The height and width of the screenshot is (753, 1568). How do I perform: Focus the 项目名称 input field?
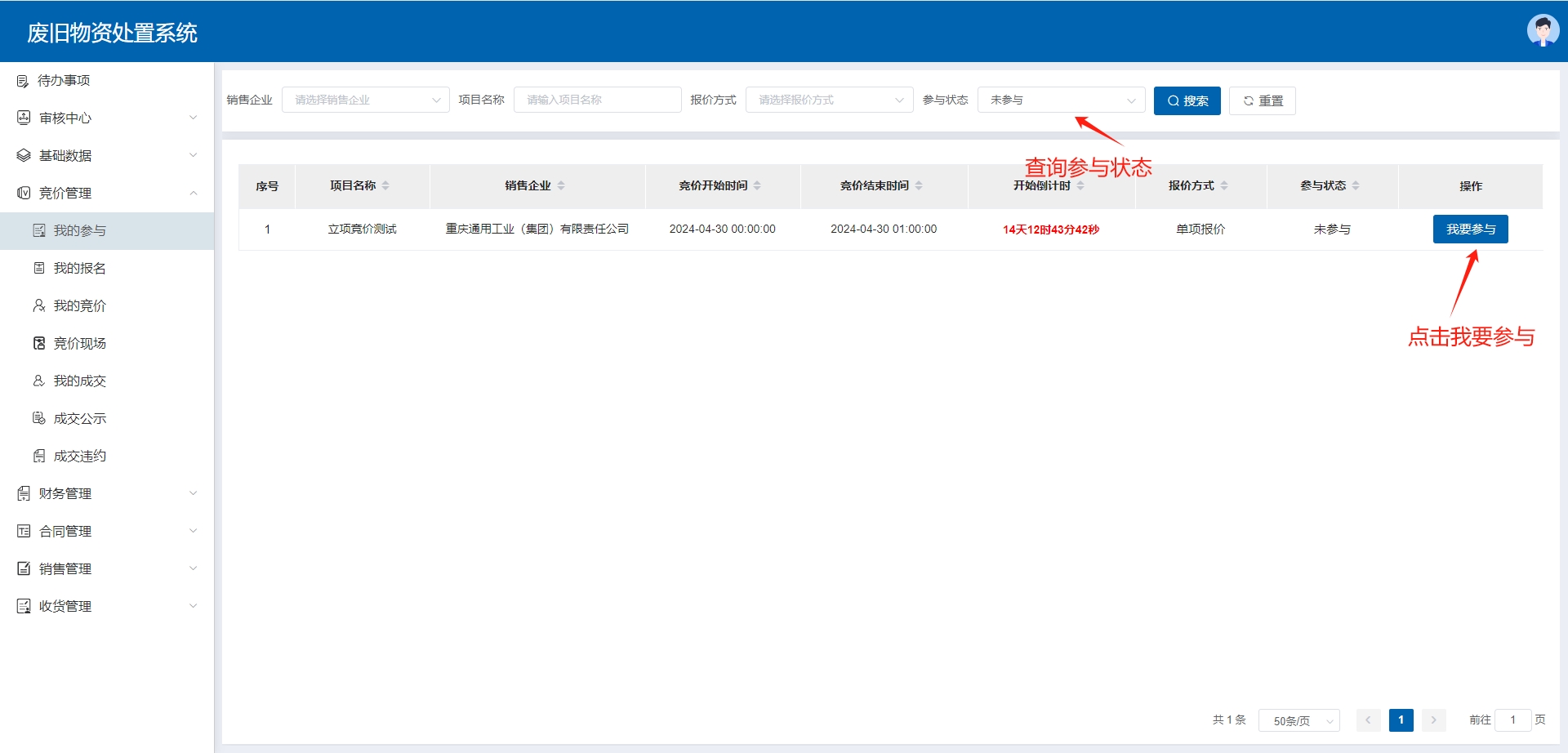point(597,100)
